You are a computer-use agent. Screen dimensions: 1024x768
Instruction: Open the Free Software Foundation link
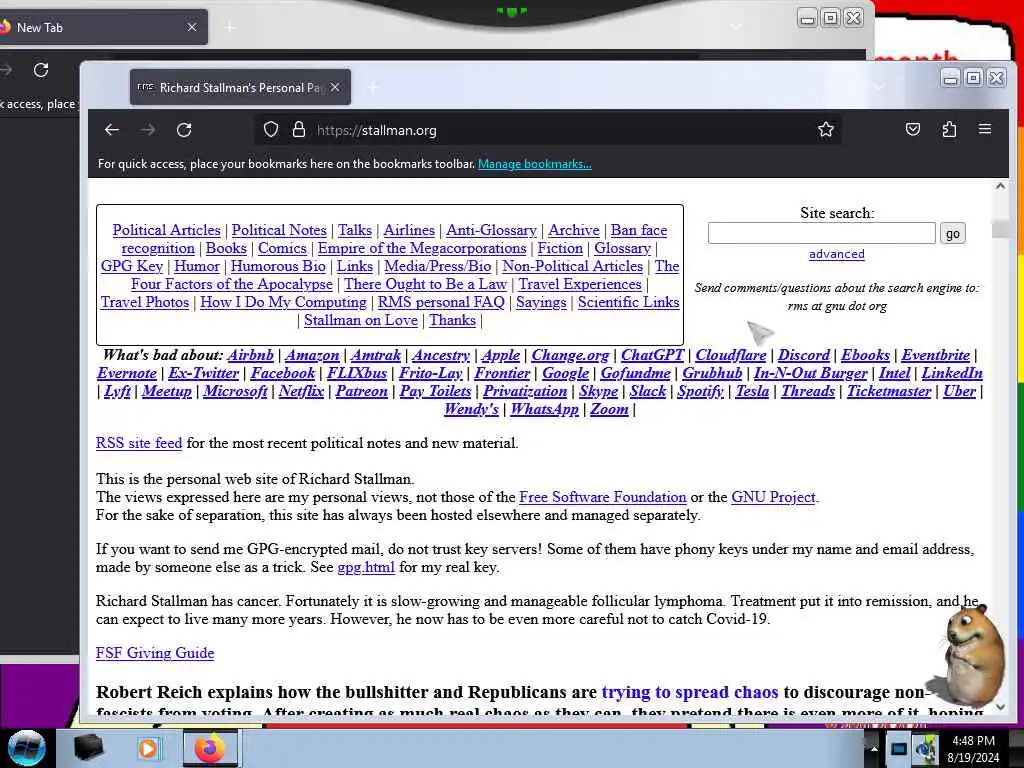pyautogui.click(x=603, y=497)
